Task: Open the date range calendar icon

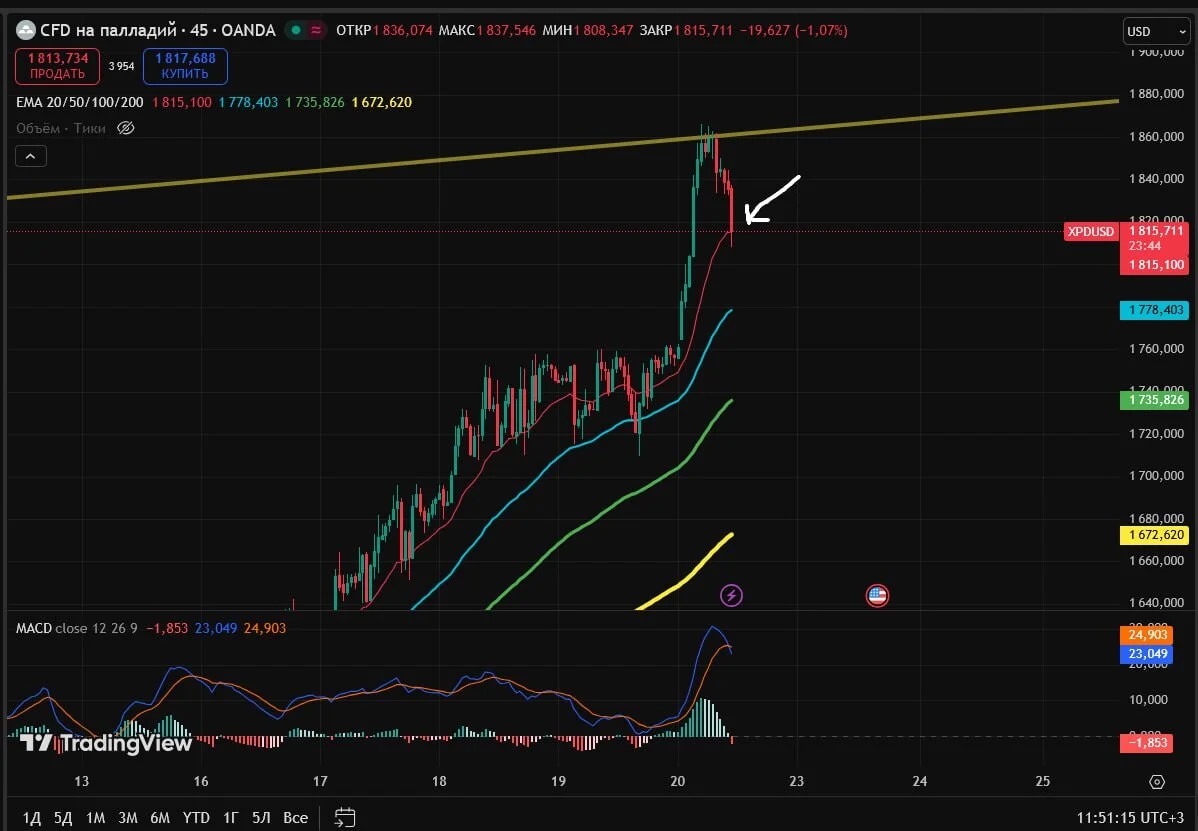Action: click(x=345, y=817)
